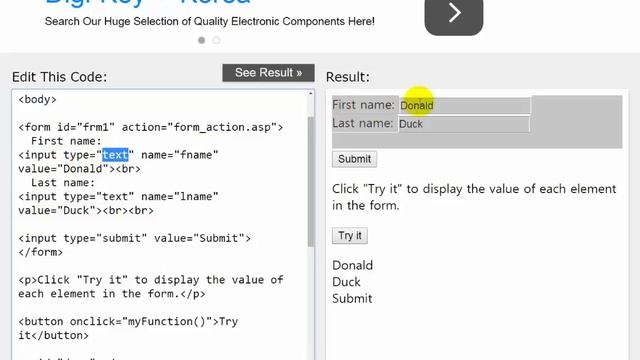Viewport: 640px width, 360px height.
Task: Click the Last name input containing Duck
Action: 464,124
